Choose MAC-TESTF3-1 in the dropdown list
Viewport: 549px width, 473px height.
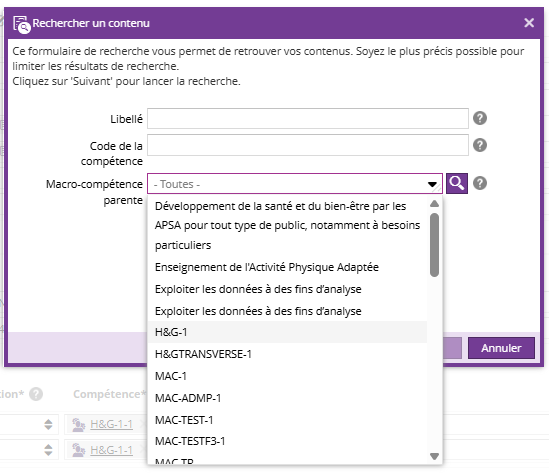click(287, 441)
